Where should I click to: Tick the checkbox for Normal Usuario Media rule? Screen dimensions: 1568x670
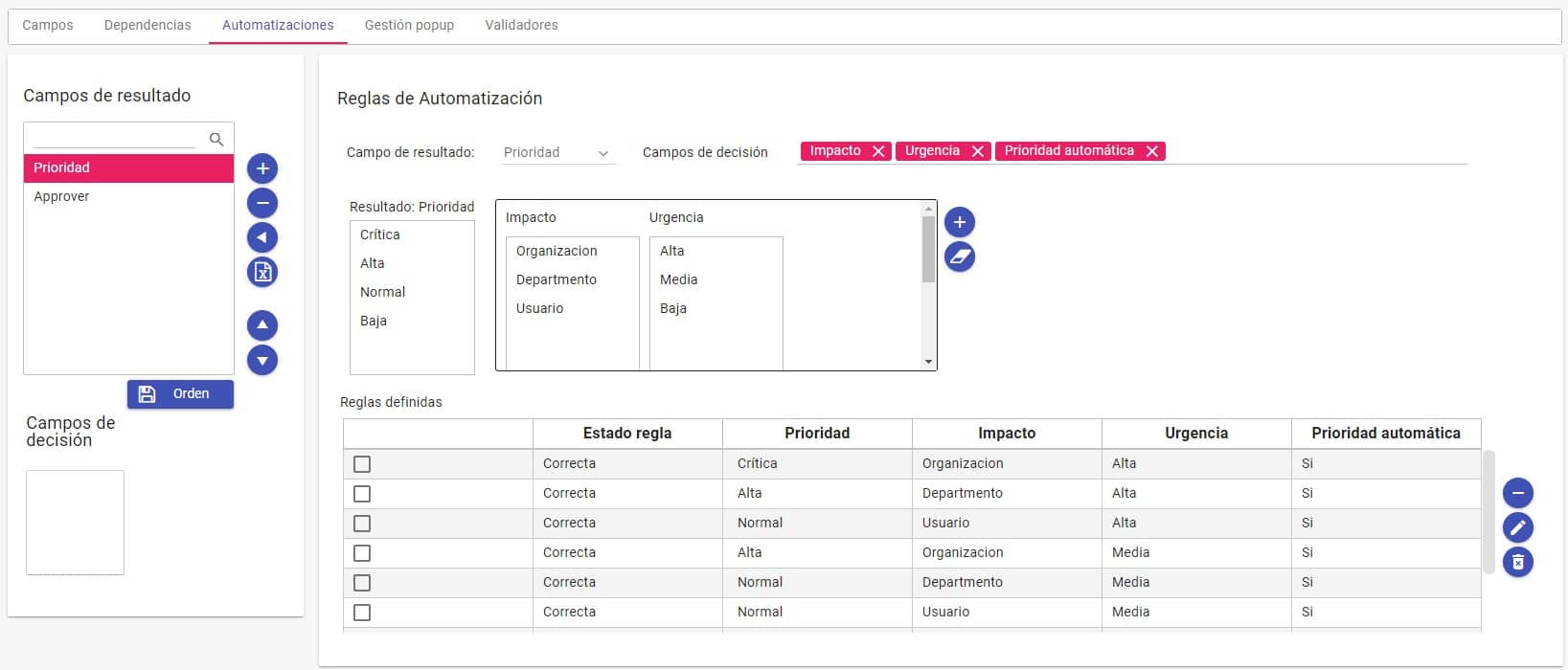pyautogui.click(x=362, y=613)
